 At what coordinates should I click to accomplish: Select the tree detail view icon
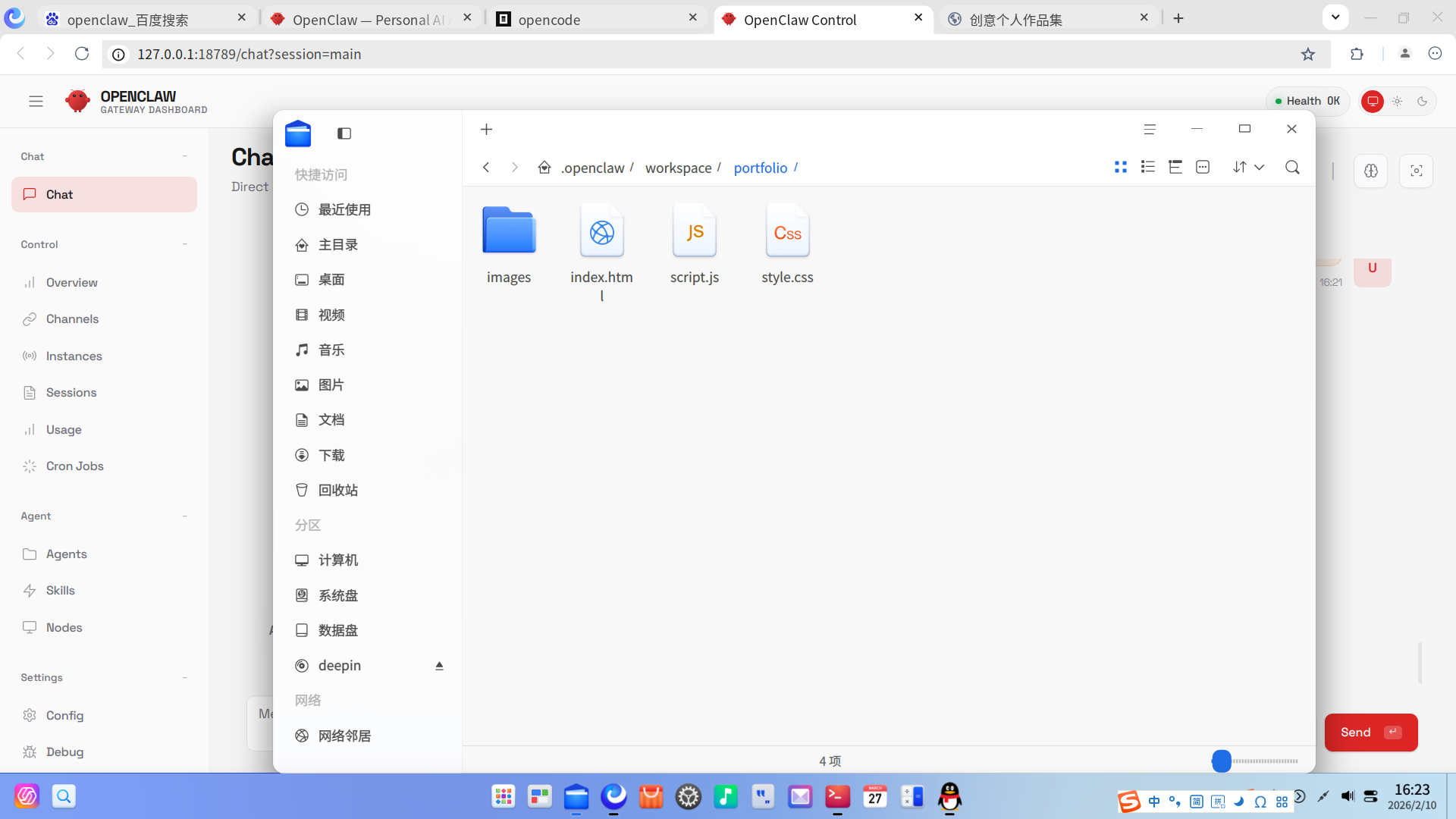1175,167
